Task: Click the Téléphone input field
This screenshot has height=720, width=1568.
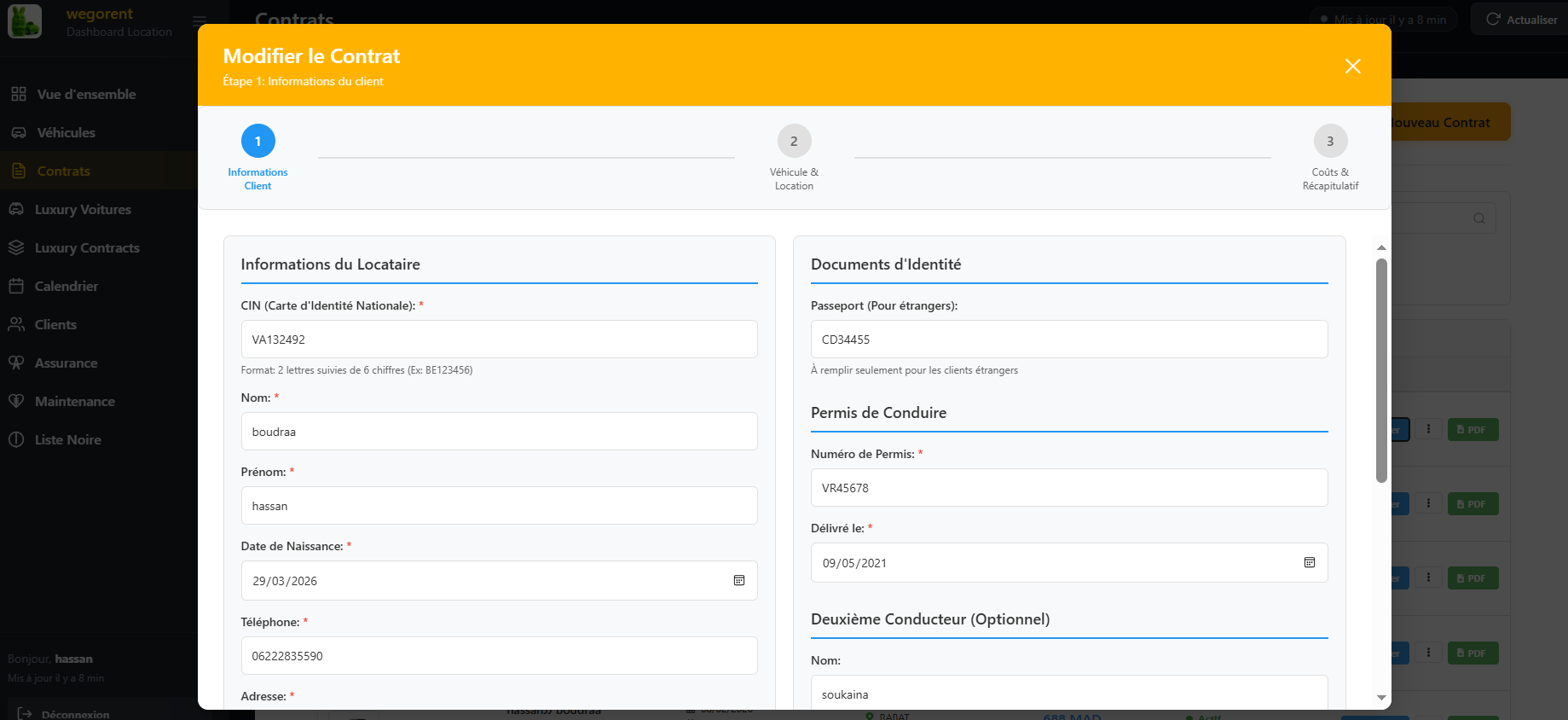Action: tap(499, 656)
